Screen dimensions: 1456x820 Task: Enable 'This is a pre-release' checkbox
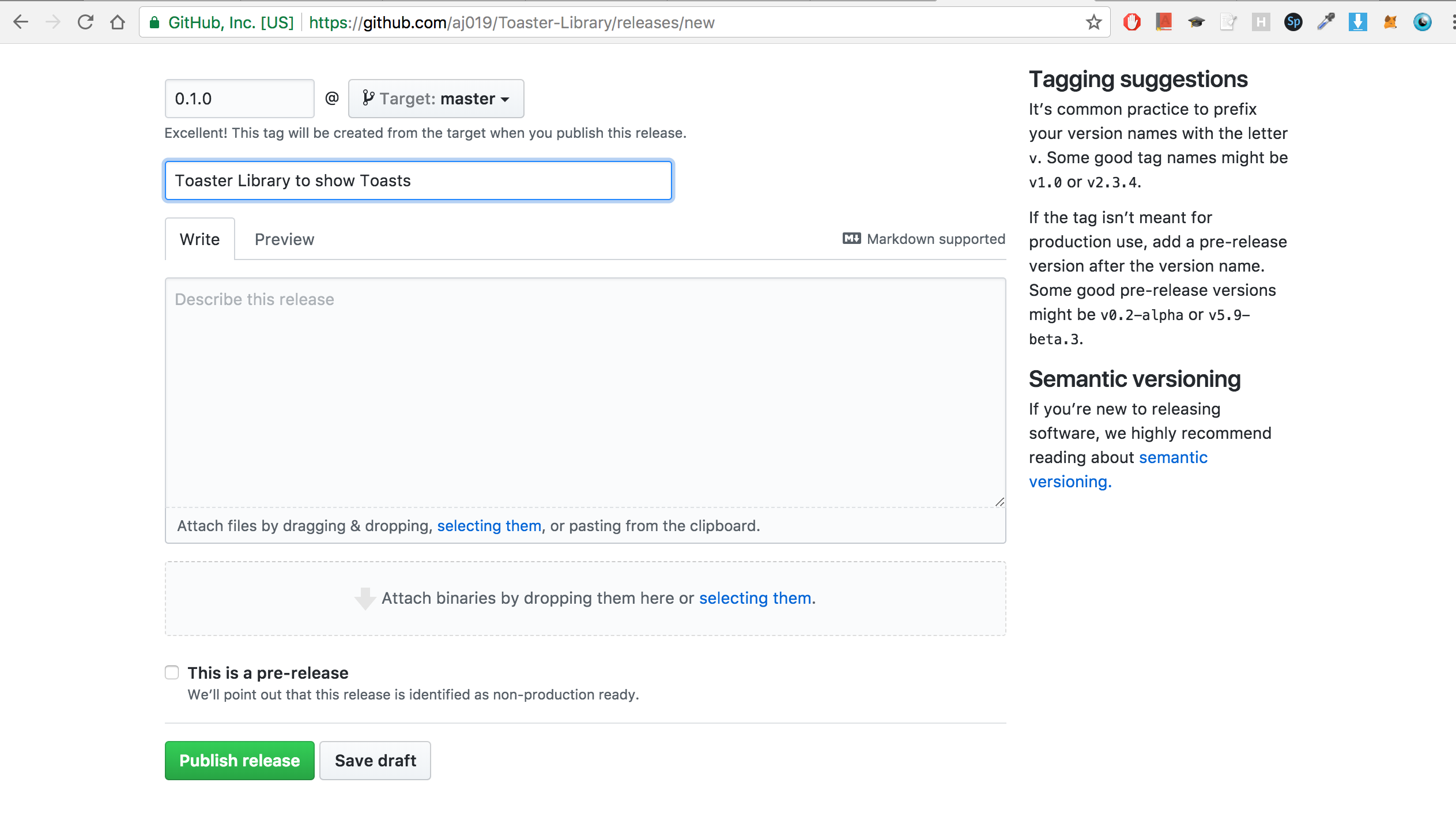(x=172, y=672)
